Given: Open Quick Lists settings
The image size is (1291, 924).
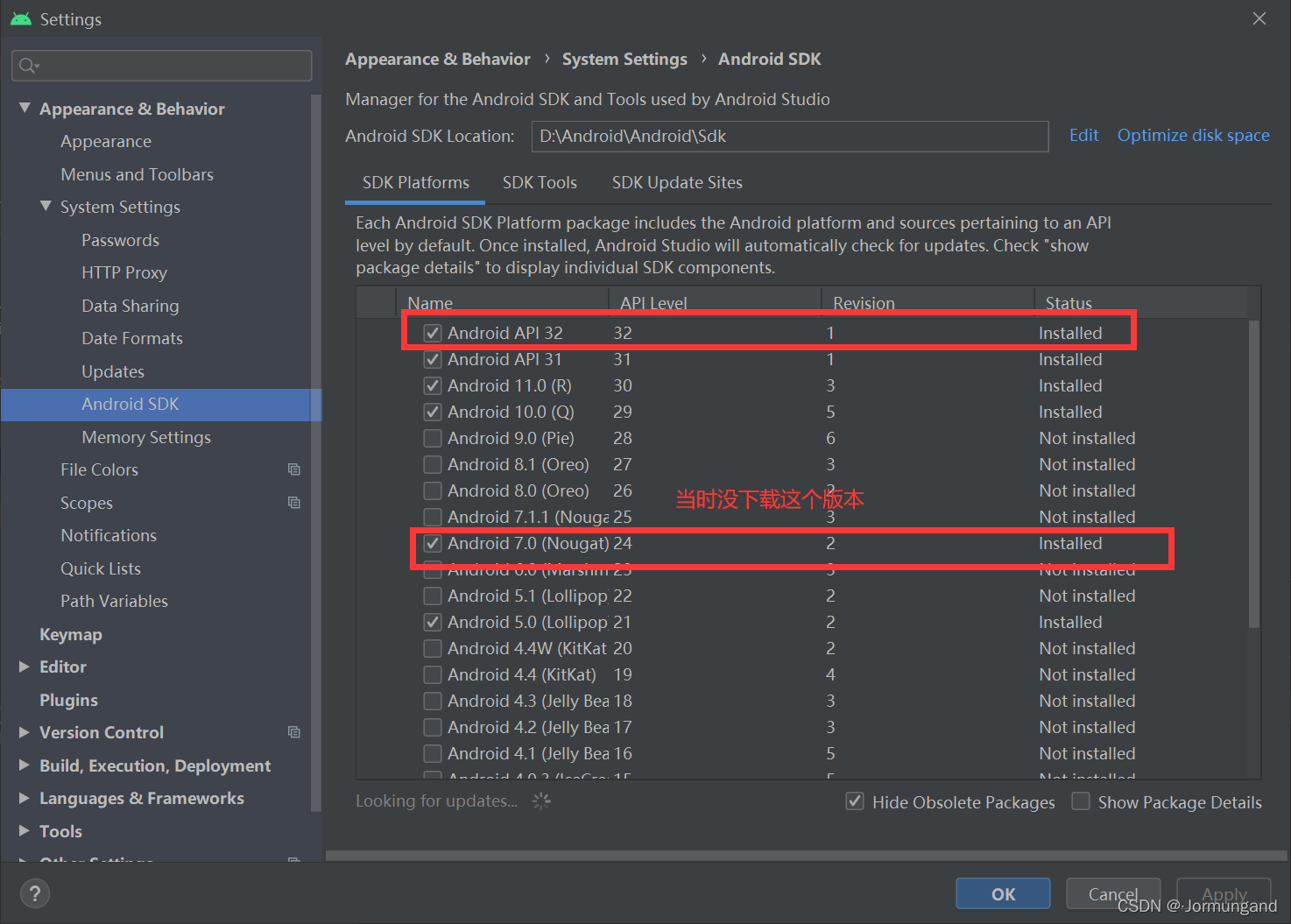Looking at the screenshot, I should click(101, 568).
